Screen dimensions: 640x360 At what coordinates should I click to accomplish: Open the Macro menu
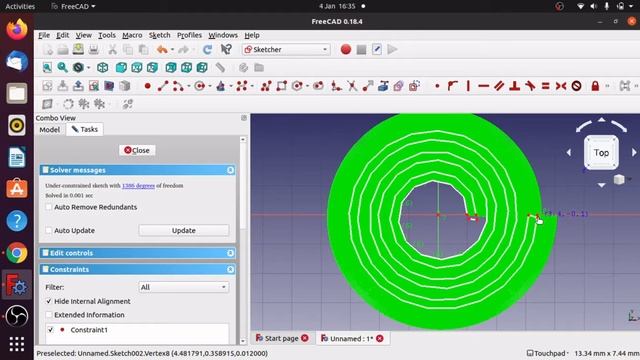132,35
